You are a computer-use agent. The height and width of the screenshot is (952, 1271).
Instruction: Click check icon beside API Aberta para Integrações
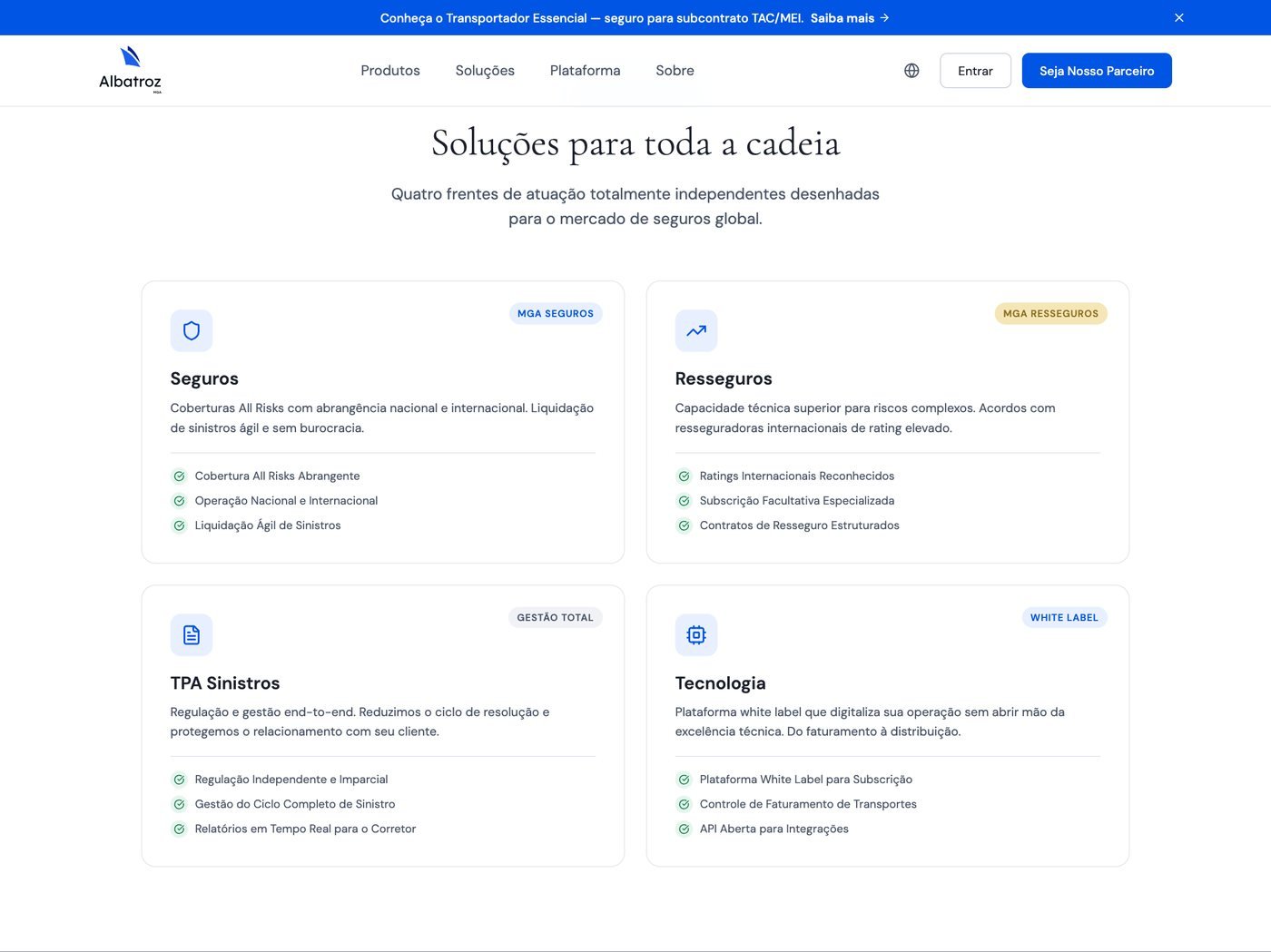coord(684,829)
